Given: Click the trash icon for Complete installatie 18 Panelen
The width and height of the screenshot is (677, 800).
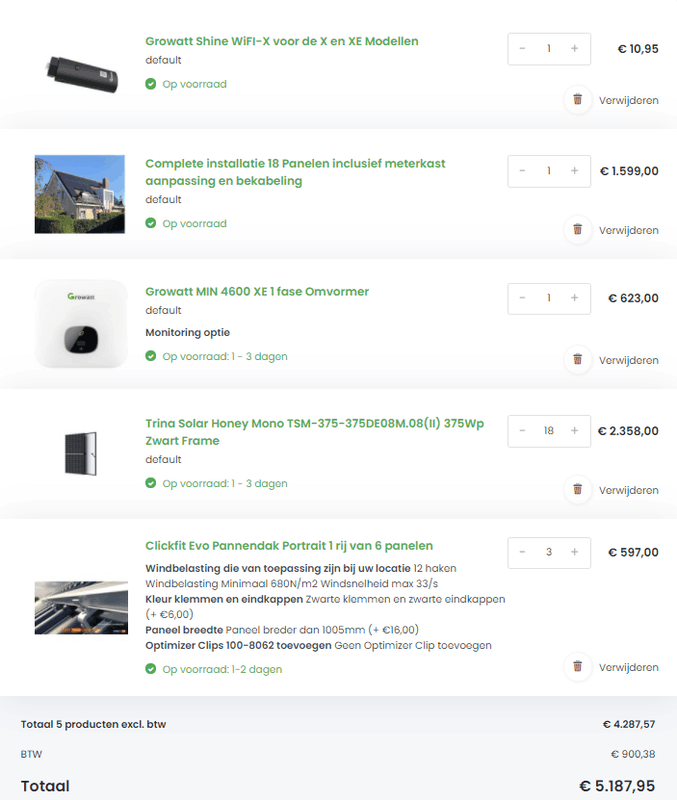Looking at the screenshot, I should coord(578,230).
